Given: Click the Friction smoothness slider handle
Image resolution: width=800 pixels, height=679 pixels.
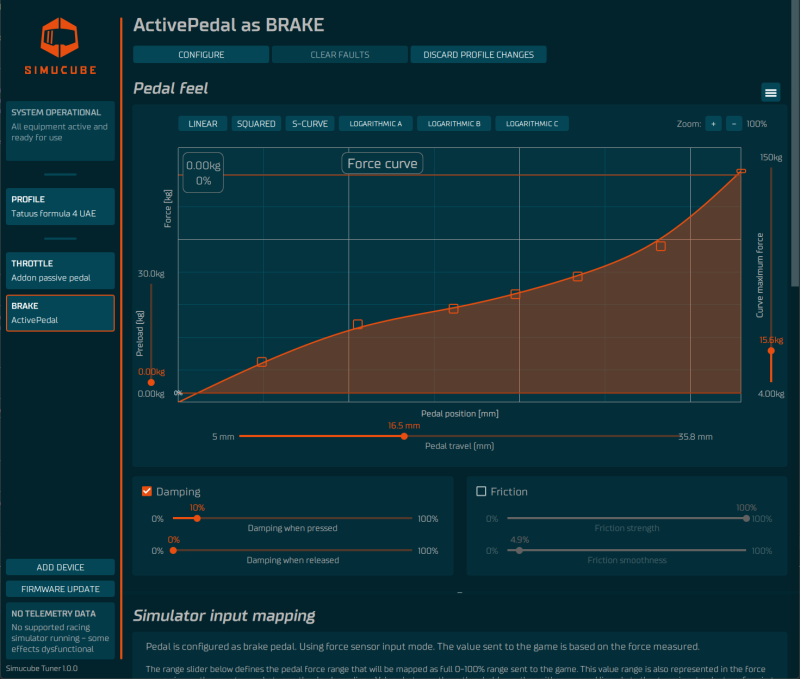Looking at the screenshot, I should click(x=519, y=550).
